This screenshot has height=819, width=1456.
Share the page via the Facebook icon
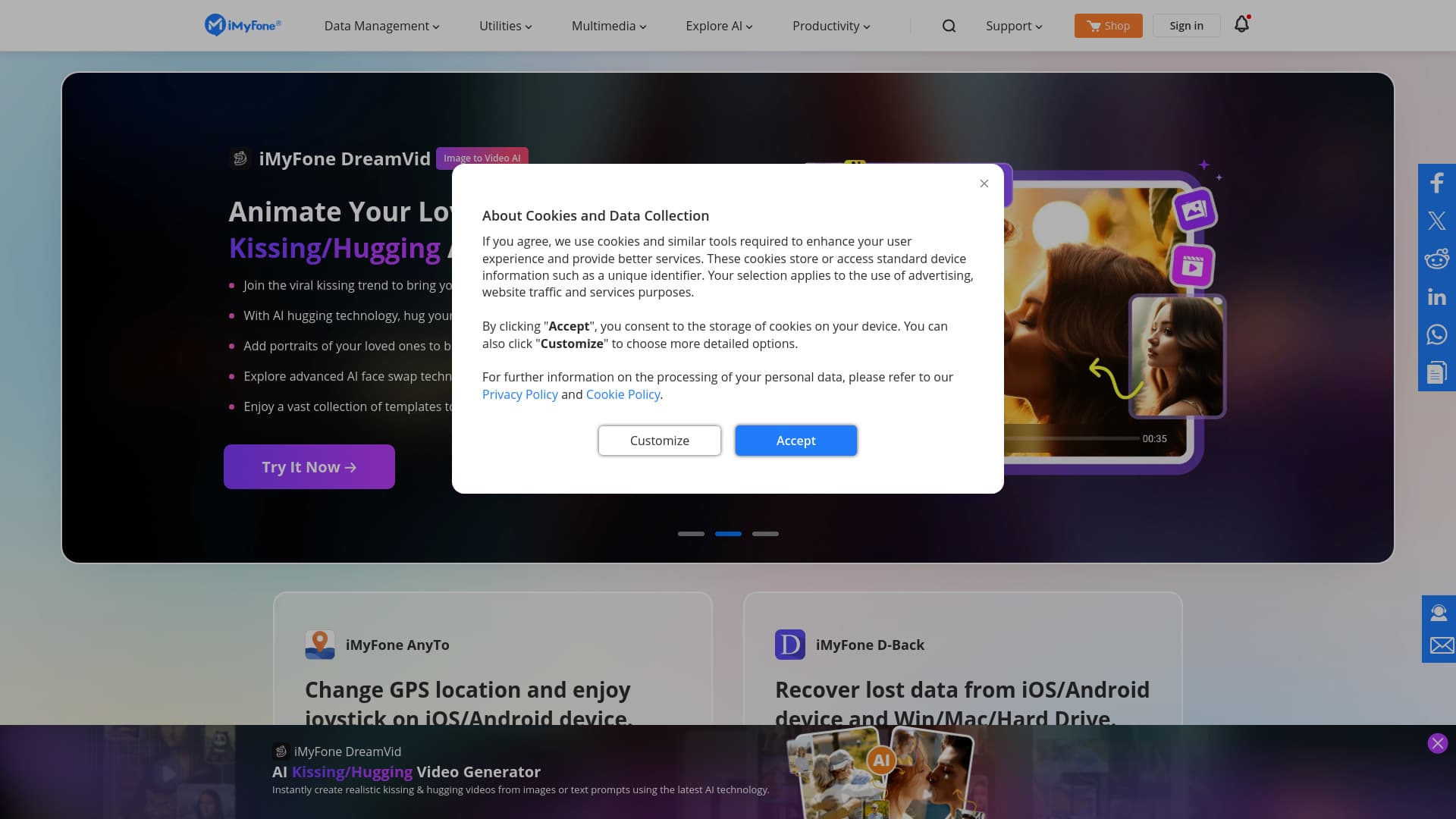point(1436,182)
